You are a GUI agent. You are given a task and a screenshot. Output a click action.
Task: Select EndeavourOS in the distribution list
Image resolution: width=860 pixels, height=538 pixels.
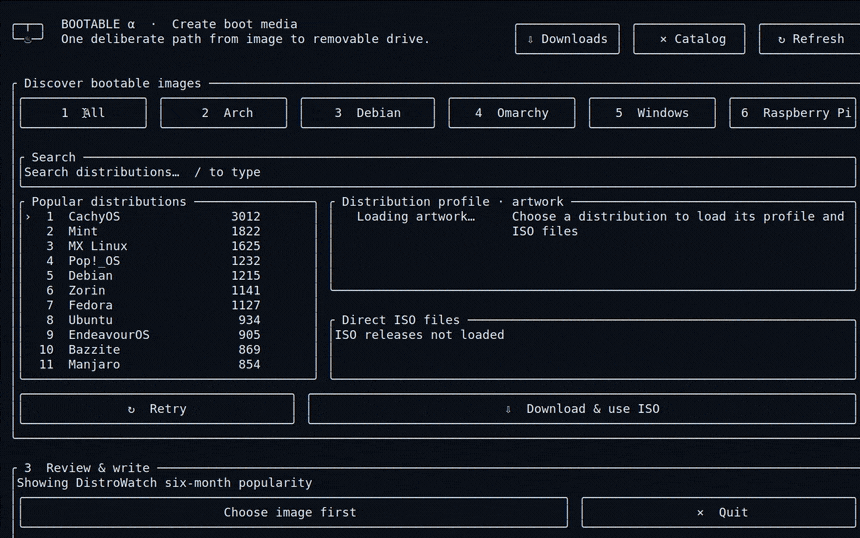coord(168,335)
